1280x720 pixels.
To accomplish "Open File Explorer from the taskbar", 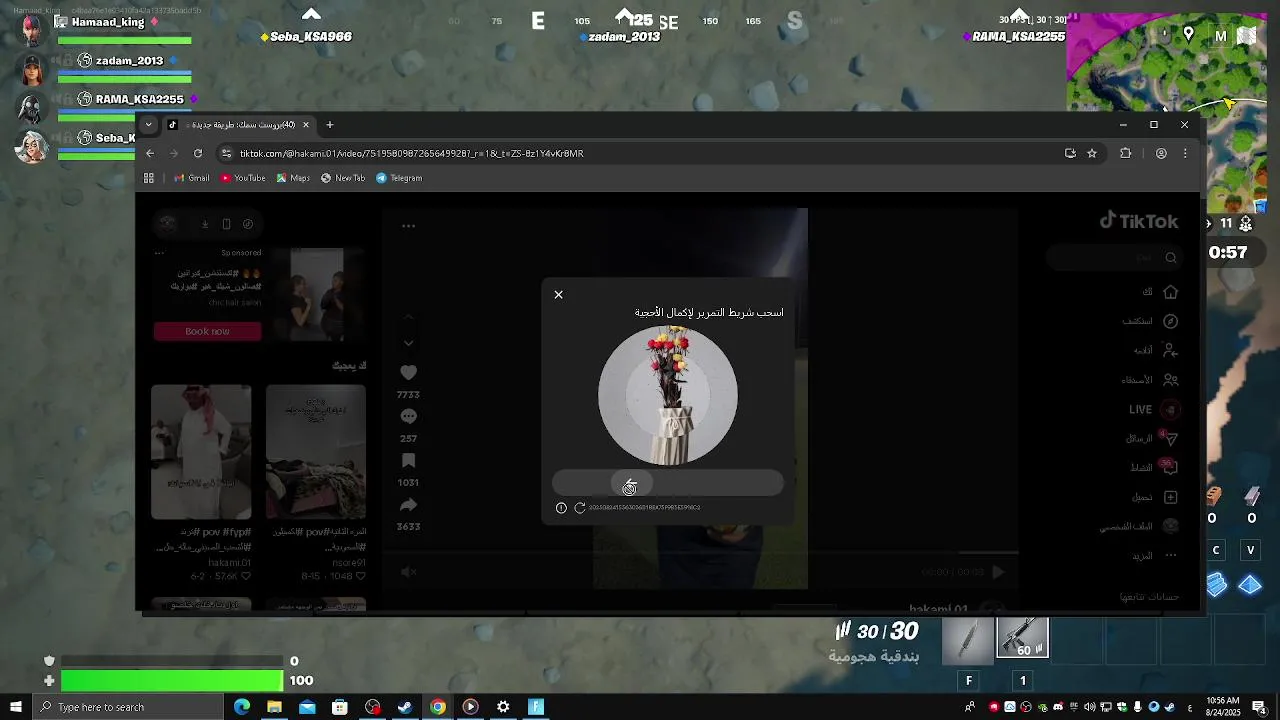I will [x=274, y=707].
